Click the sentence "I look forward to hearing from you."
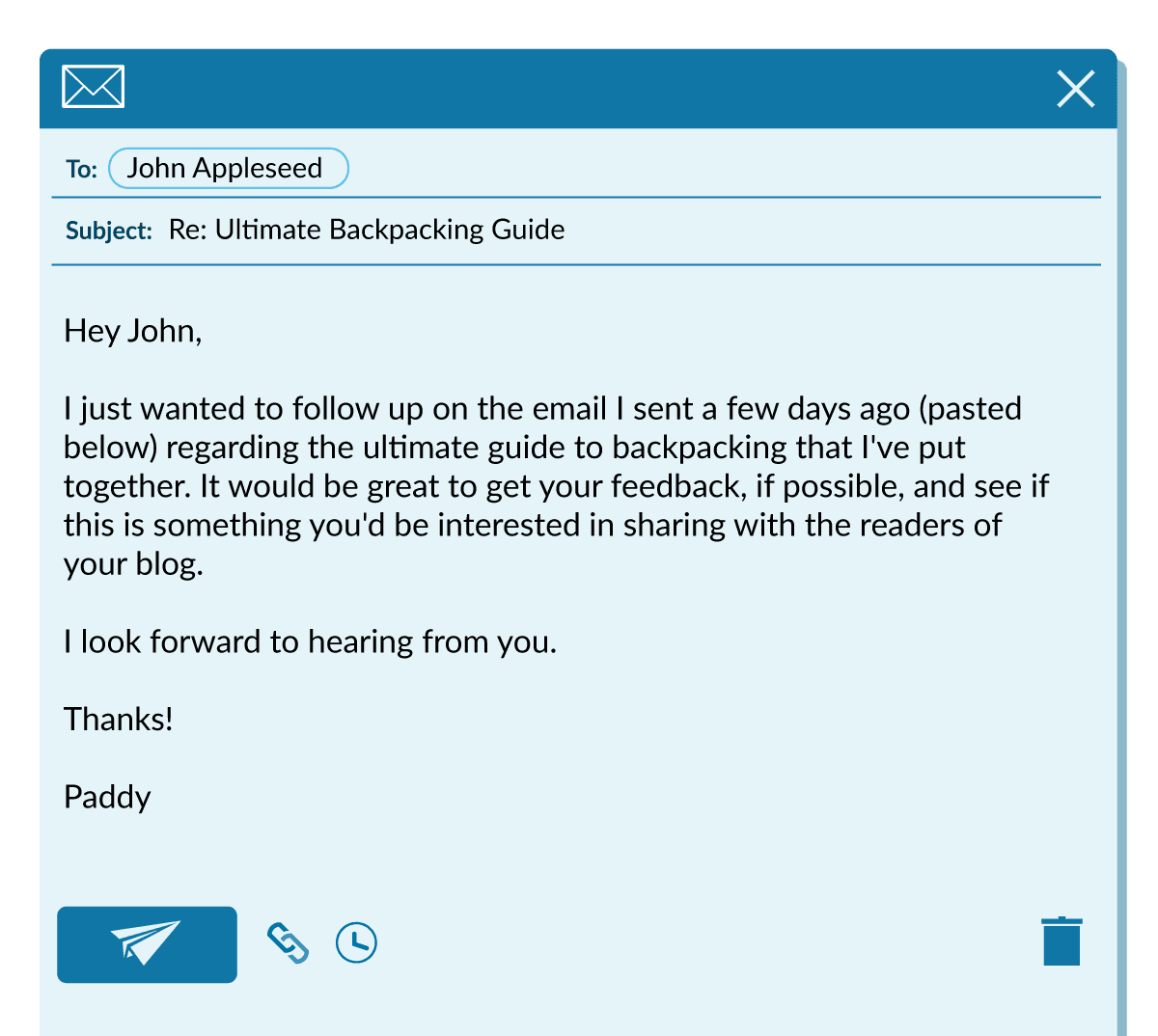This screenshot has height=1036, width=1158. click(x=310, y=641)
